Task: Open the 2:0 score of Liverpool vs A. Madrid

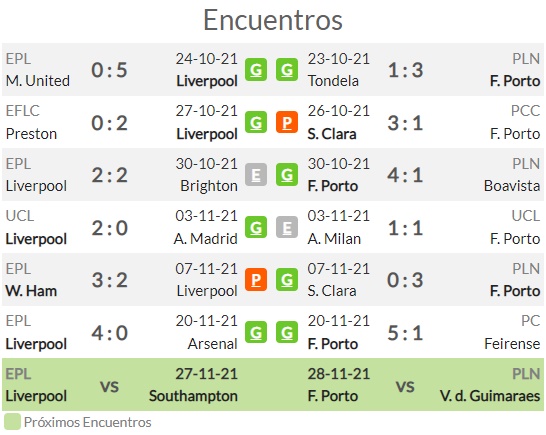Action: [x=109, y=228]
